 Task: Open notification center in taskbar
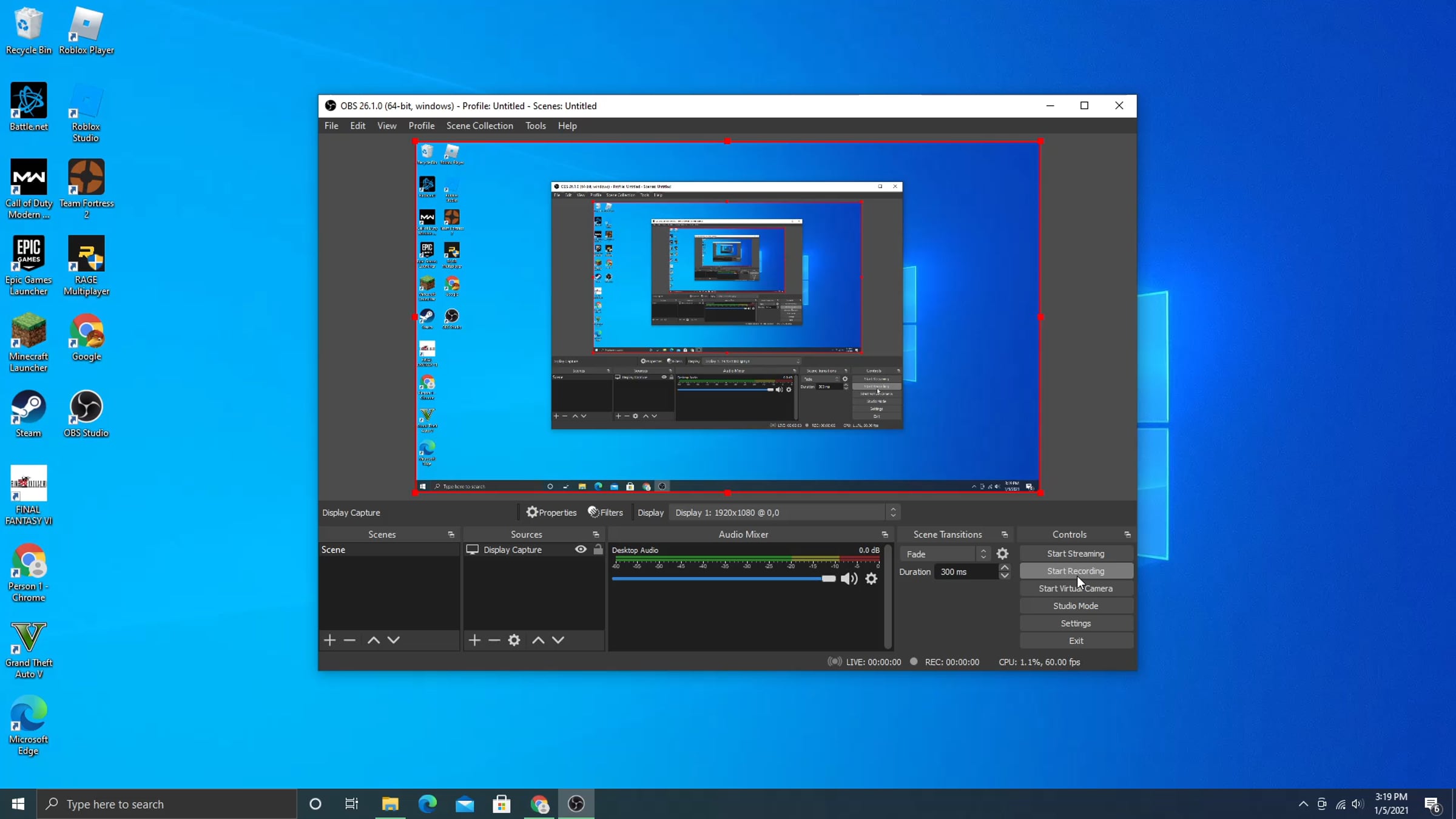tap(1433, 804)
